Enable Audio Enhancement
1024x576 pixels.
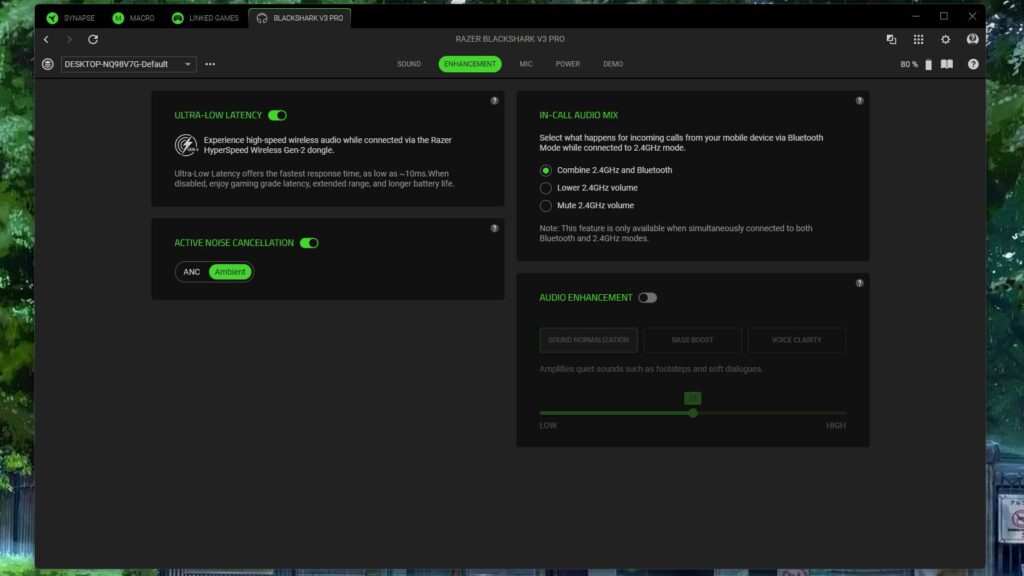click(647, 297)
